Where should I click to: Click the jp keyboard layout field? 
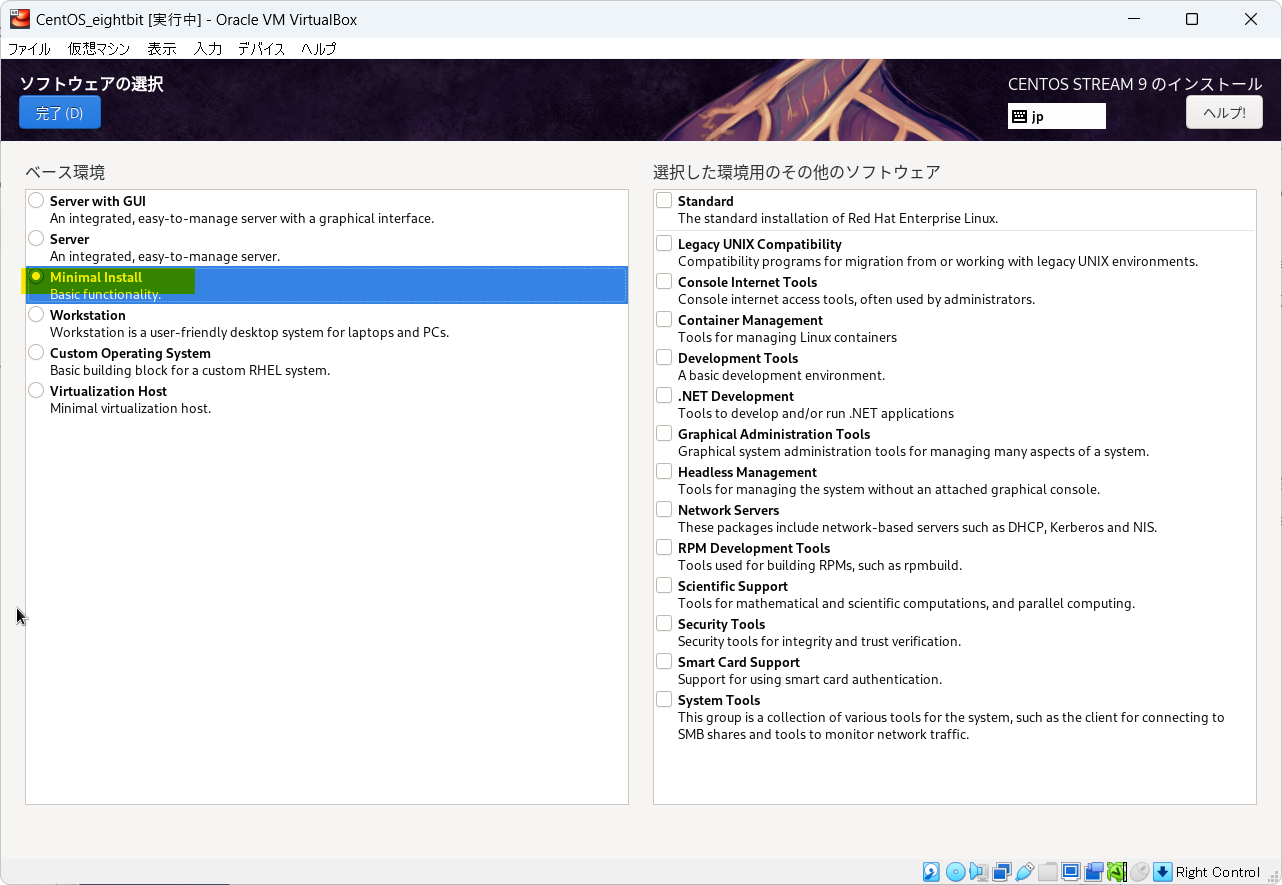tap(1057, 116)
